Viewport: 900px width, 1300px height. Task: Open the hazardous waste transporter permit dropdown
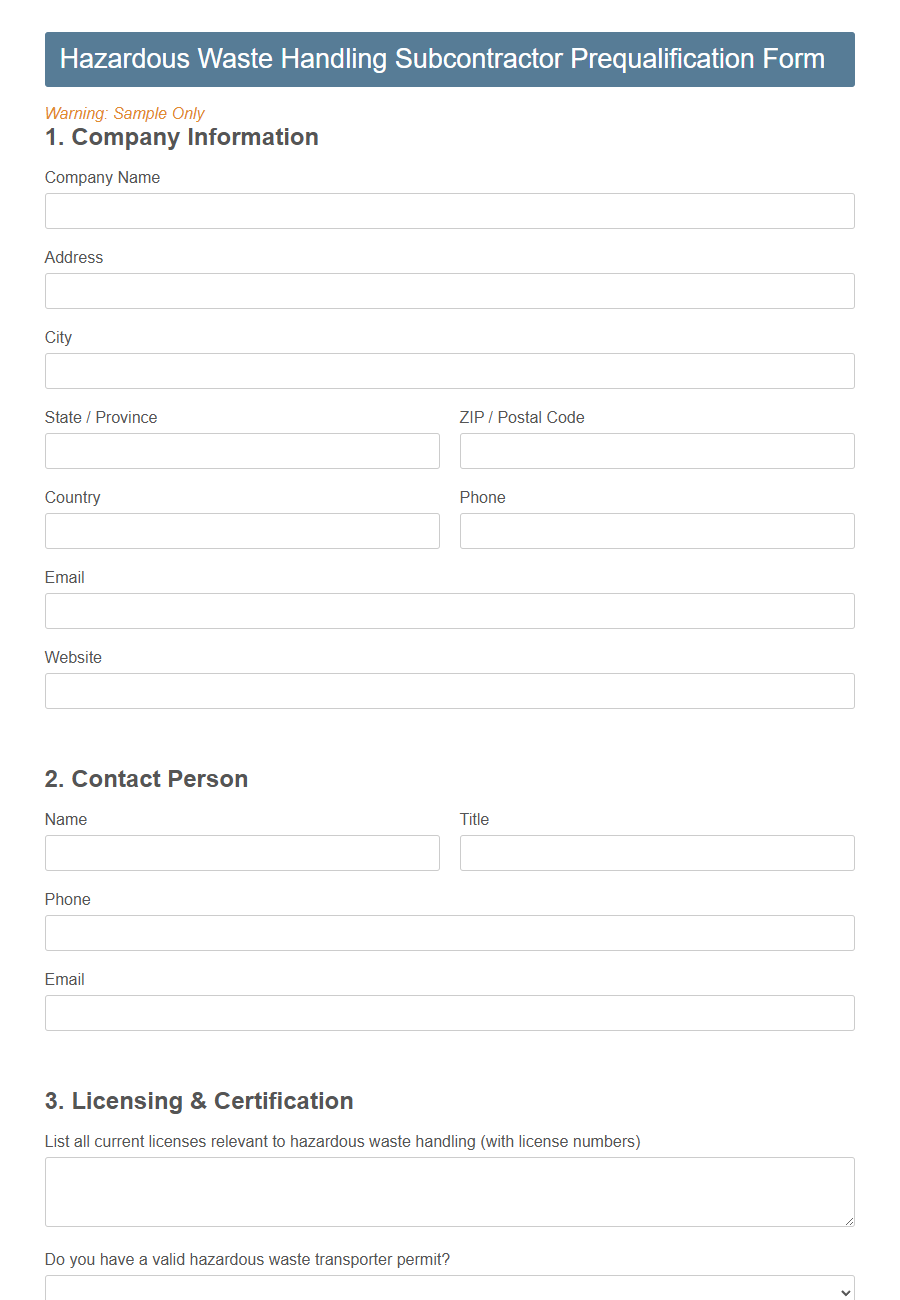pyautogui.click(x=450, y=1292)
